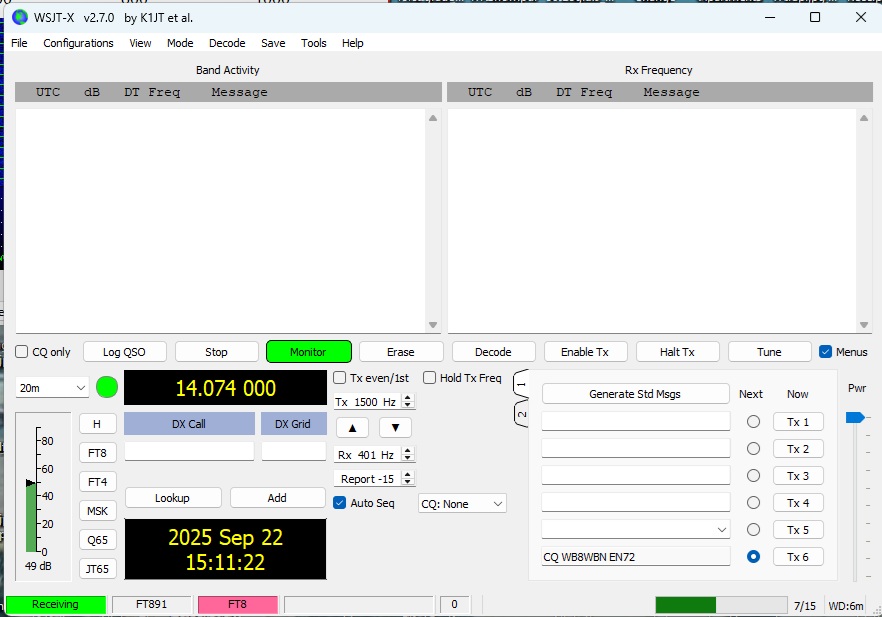Activate the Q65 mode button

pos(97,540)
